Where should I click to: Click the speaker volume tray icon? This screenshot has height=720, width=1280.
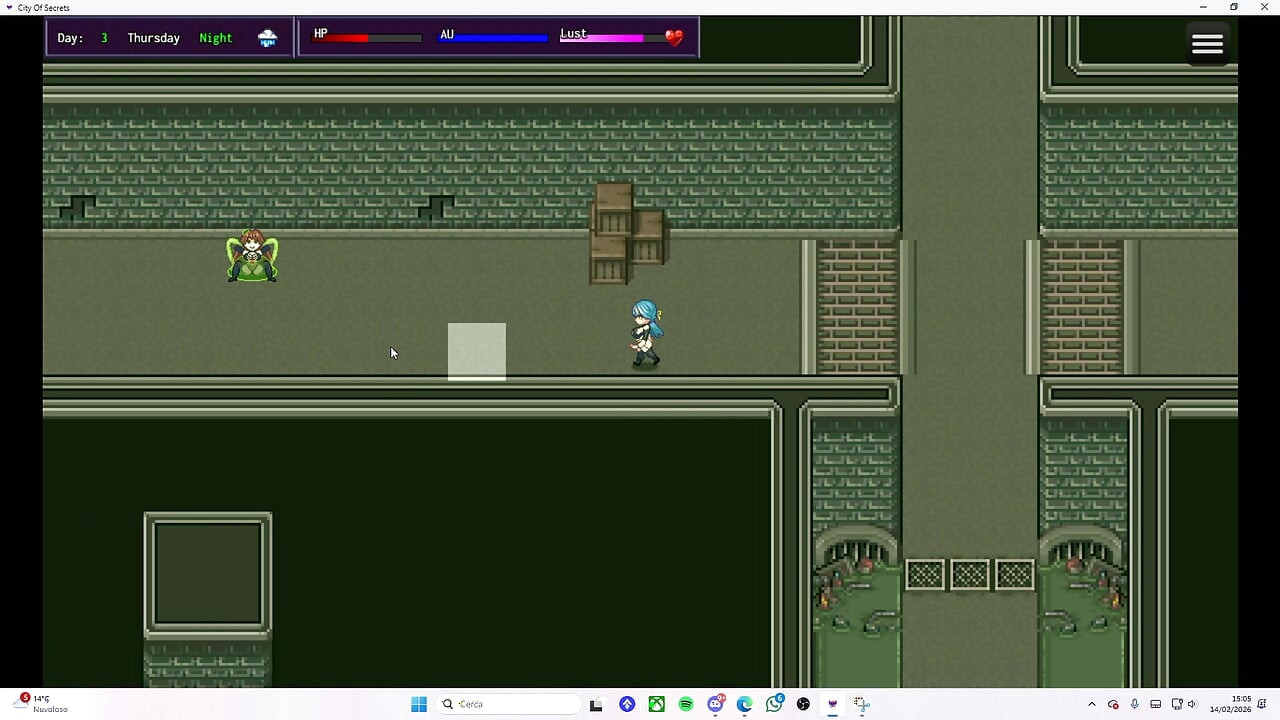pyautogui.click(x=1192, y=704)
